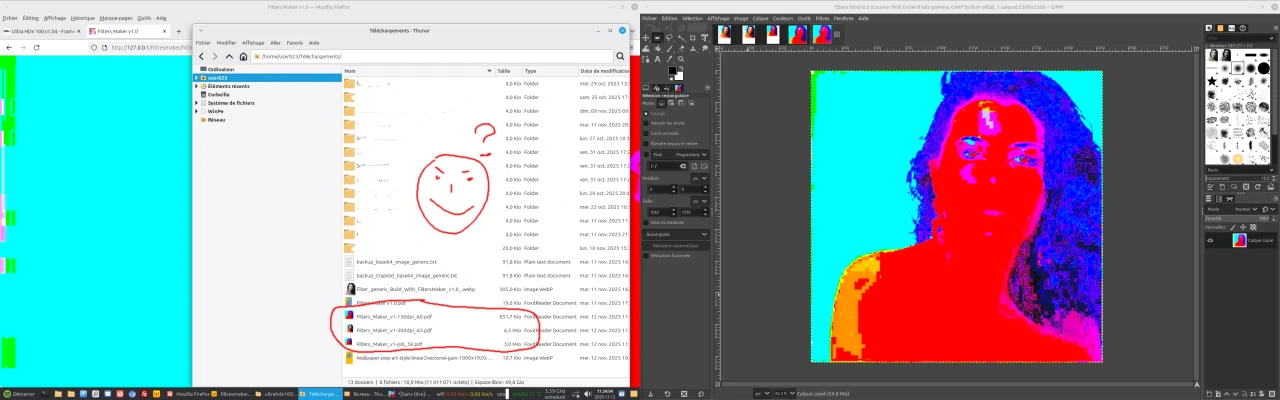Click the Démarrer start button on taskbar

[17, 394]
